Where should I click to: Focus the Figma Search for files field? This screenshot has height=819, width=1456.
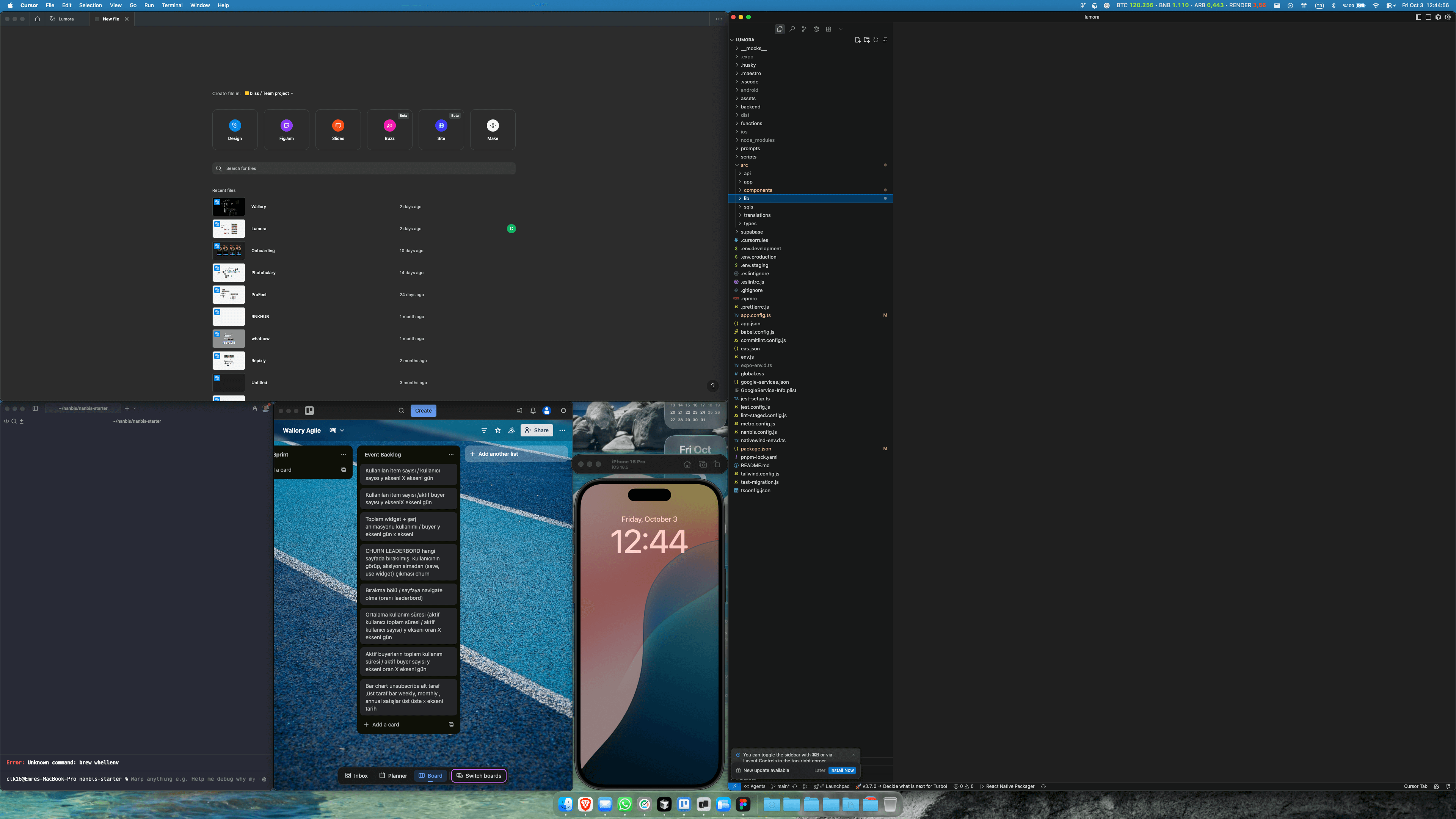[364, 168]
